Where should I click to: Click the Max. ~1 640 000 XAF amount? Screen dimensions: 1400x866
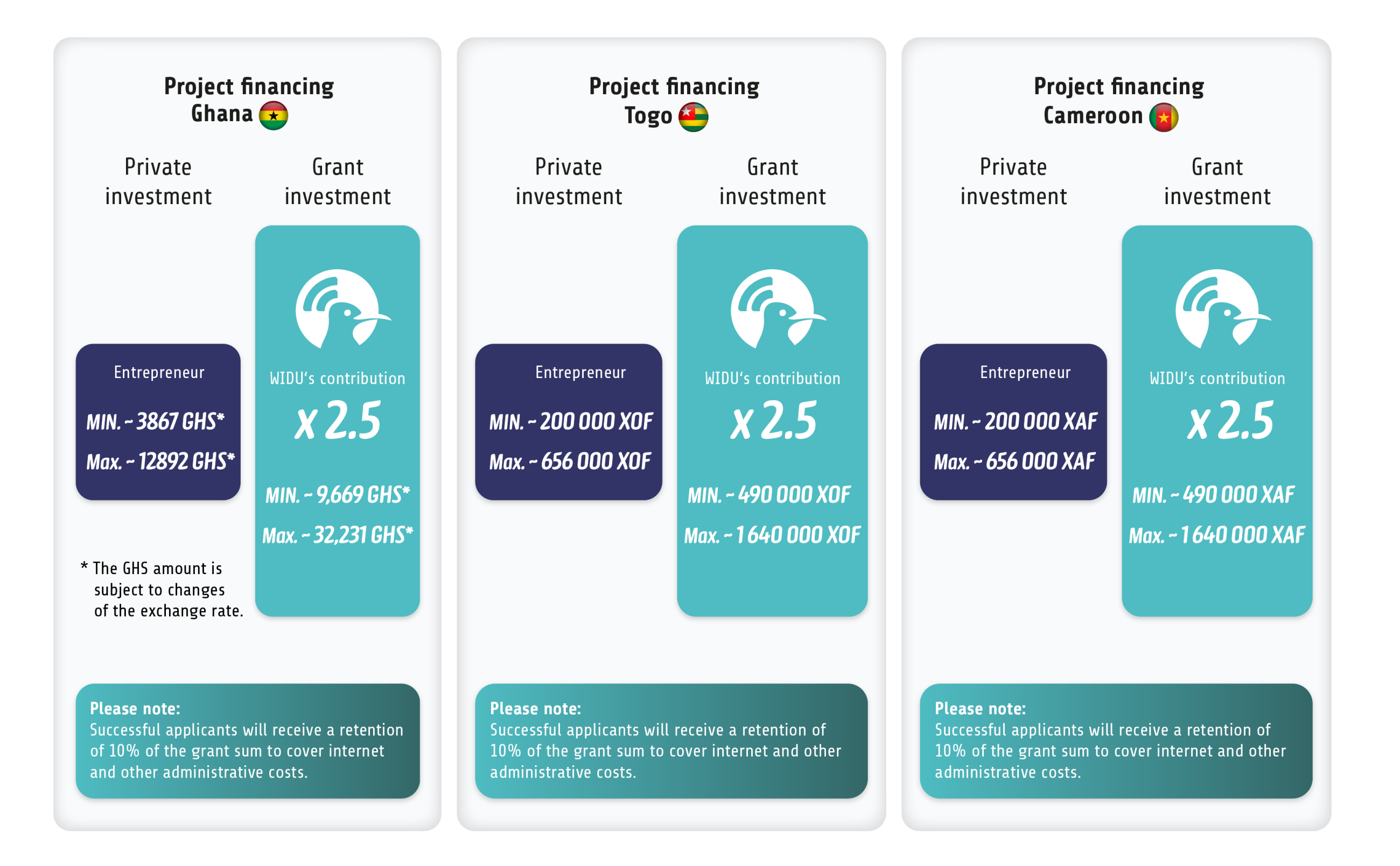click(1216, 535)
